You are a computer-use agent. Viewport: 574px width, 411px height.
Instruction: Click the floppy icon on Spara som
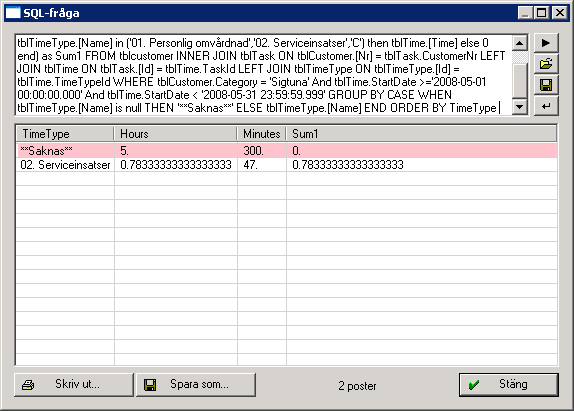click(150, 385)
